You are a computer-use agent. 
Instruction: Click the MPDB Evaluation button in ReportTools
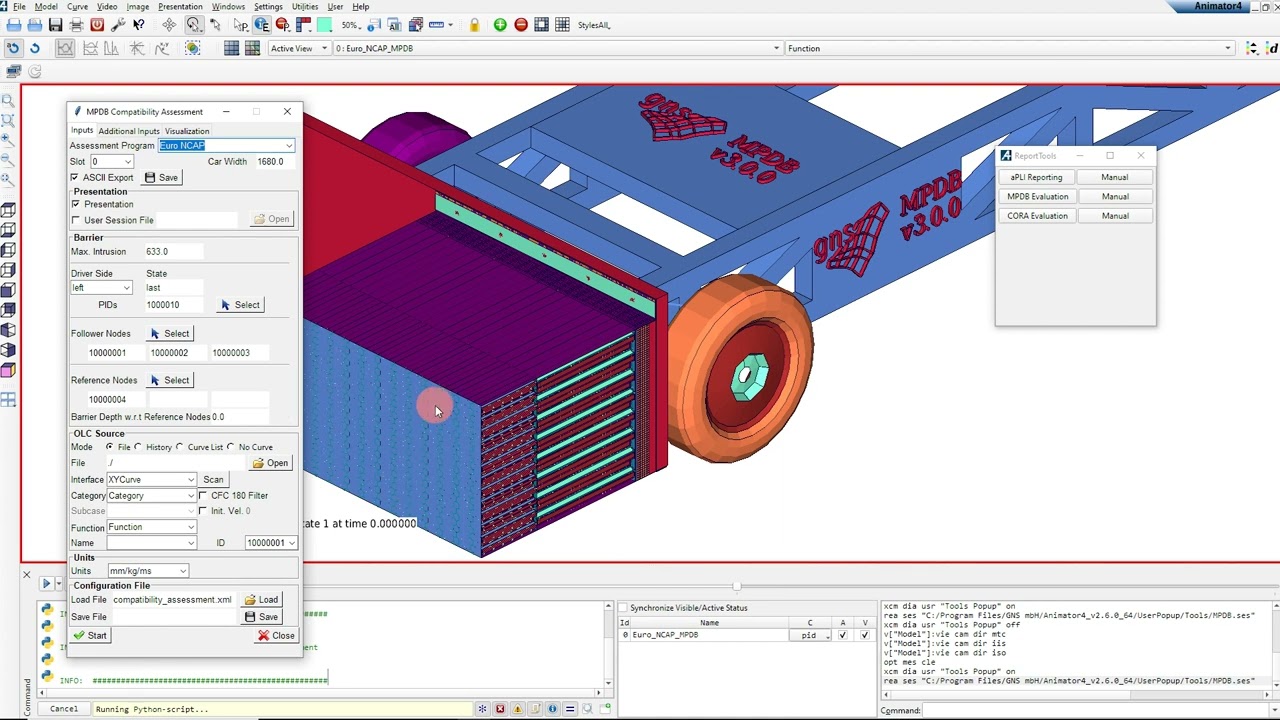coord(1037,197)
